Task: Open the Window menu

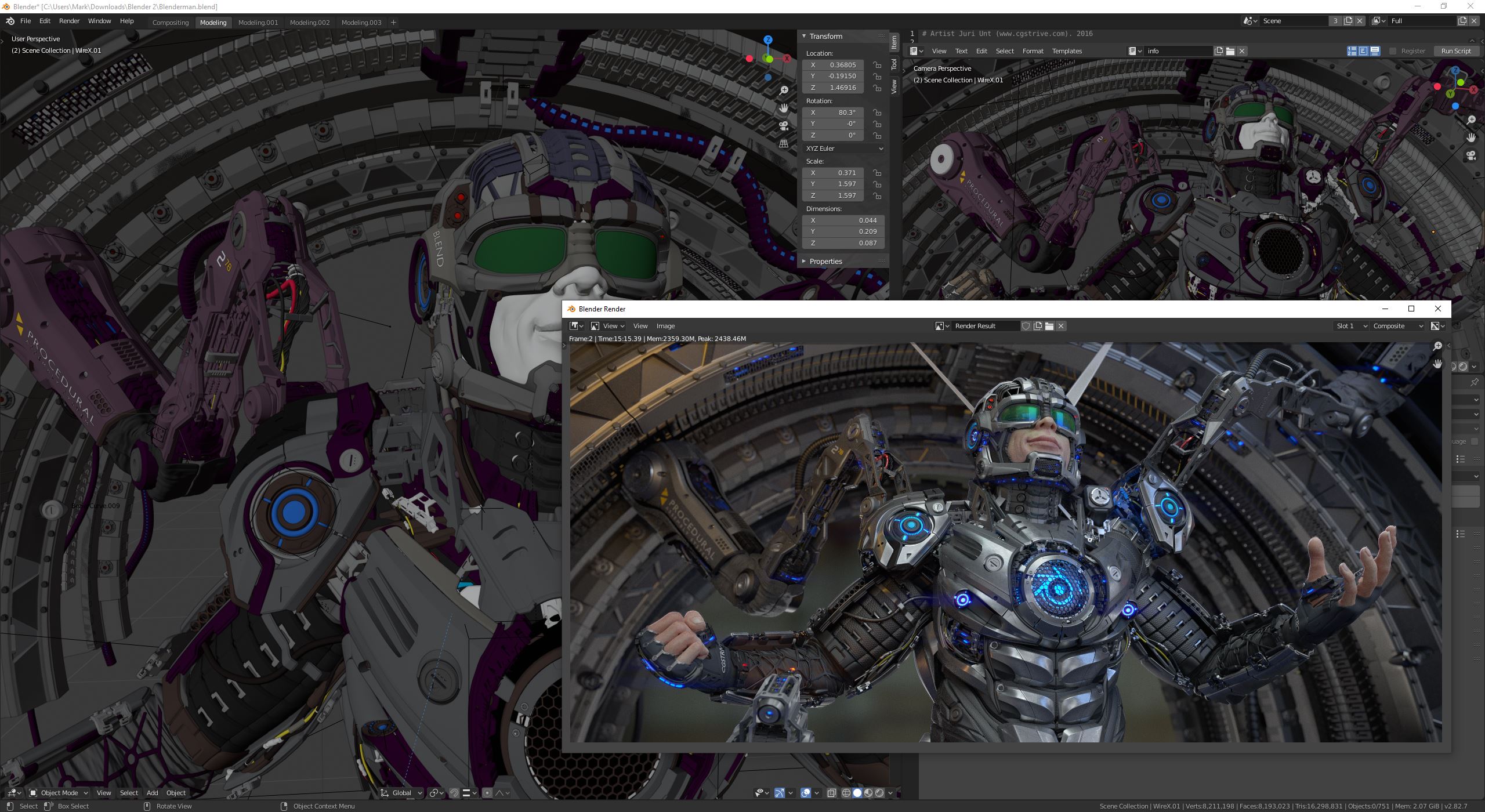Action: [99, 21]
